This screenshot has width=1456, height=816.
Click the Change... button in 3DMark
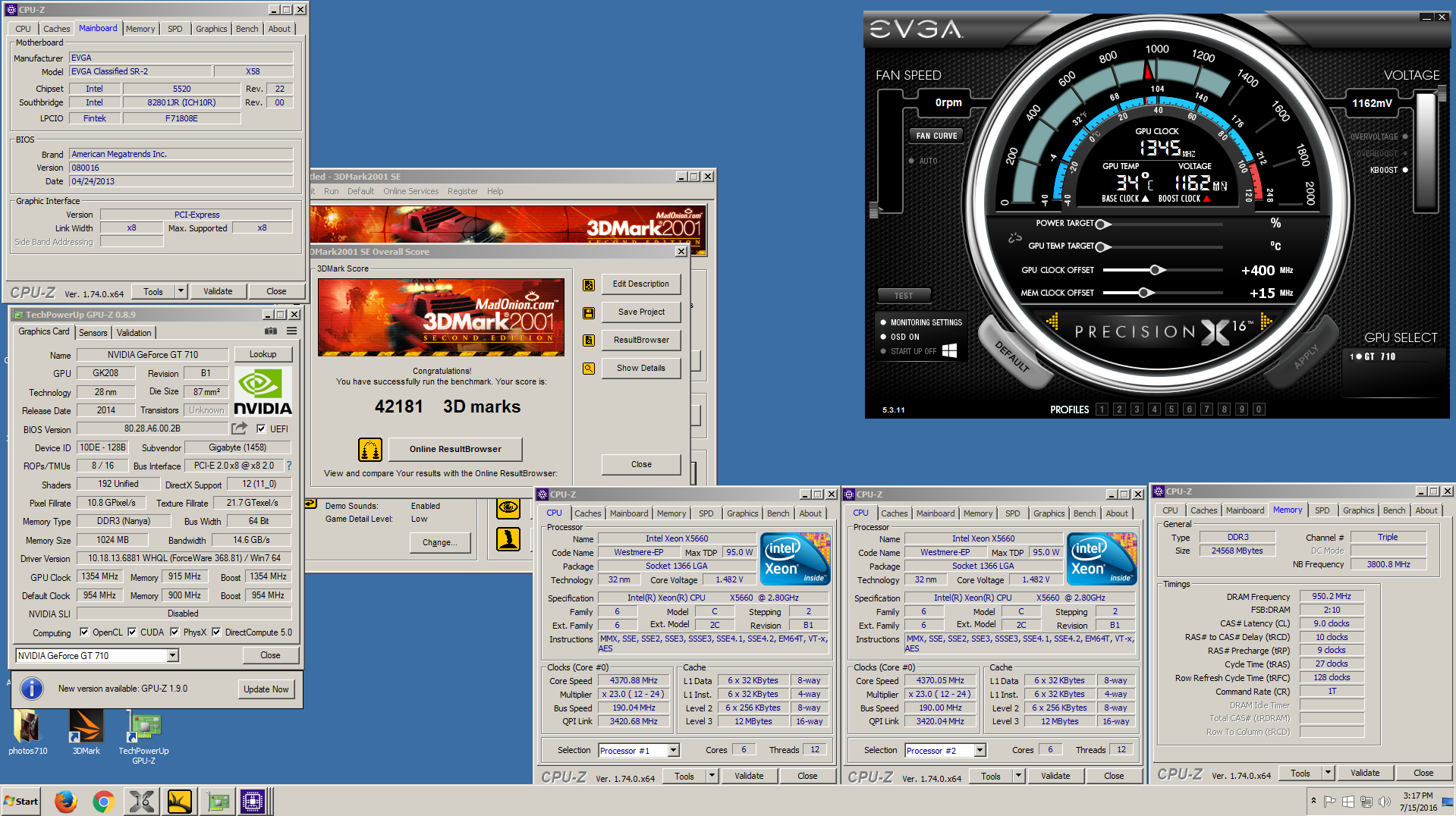[x=440, y=542]
